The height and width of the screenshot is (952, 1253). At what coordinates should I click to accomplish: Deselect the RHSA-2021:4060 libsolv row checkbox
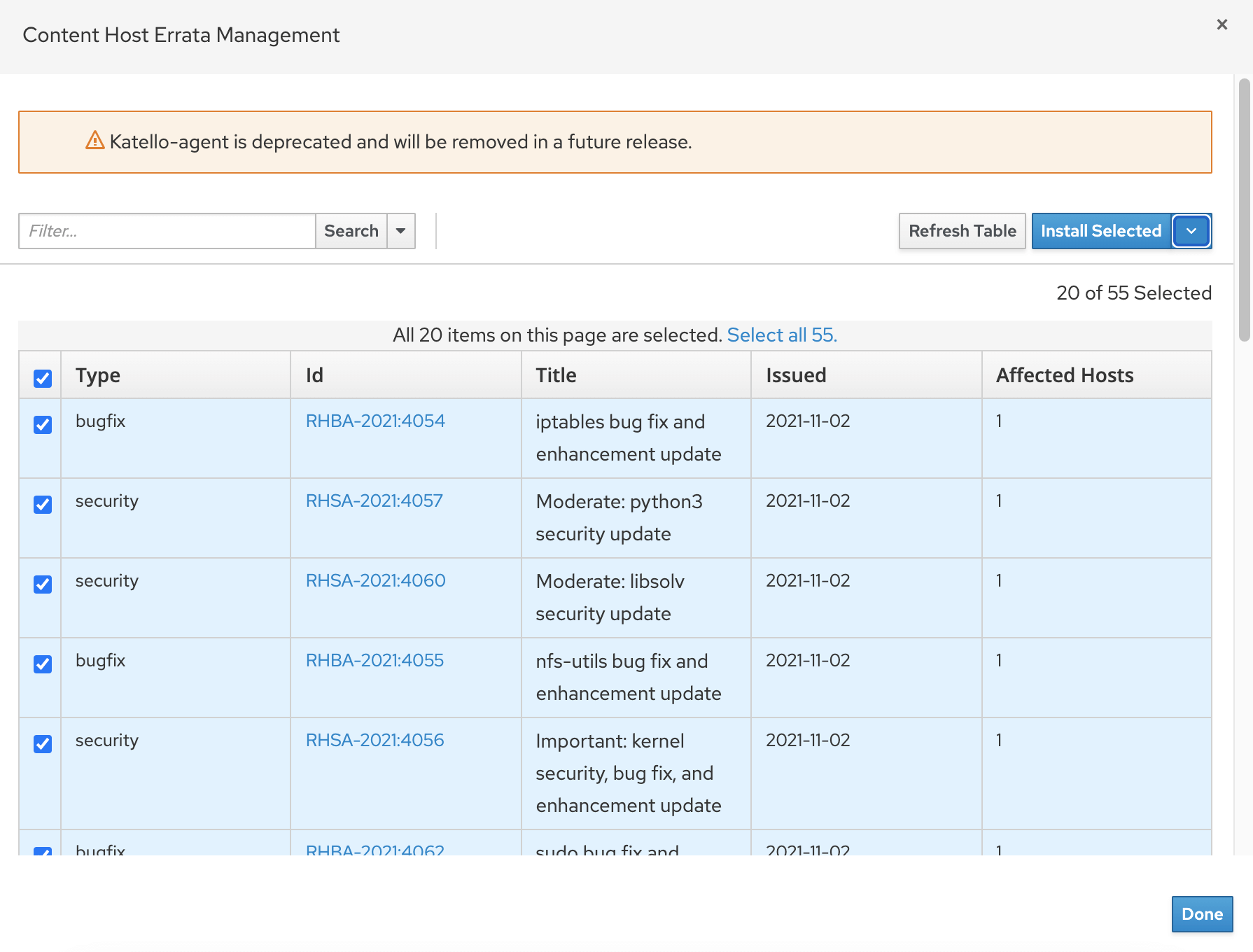[x=43, y=584]
